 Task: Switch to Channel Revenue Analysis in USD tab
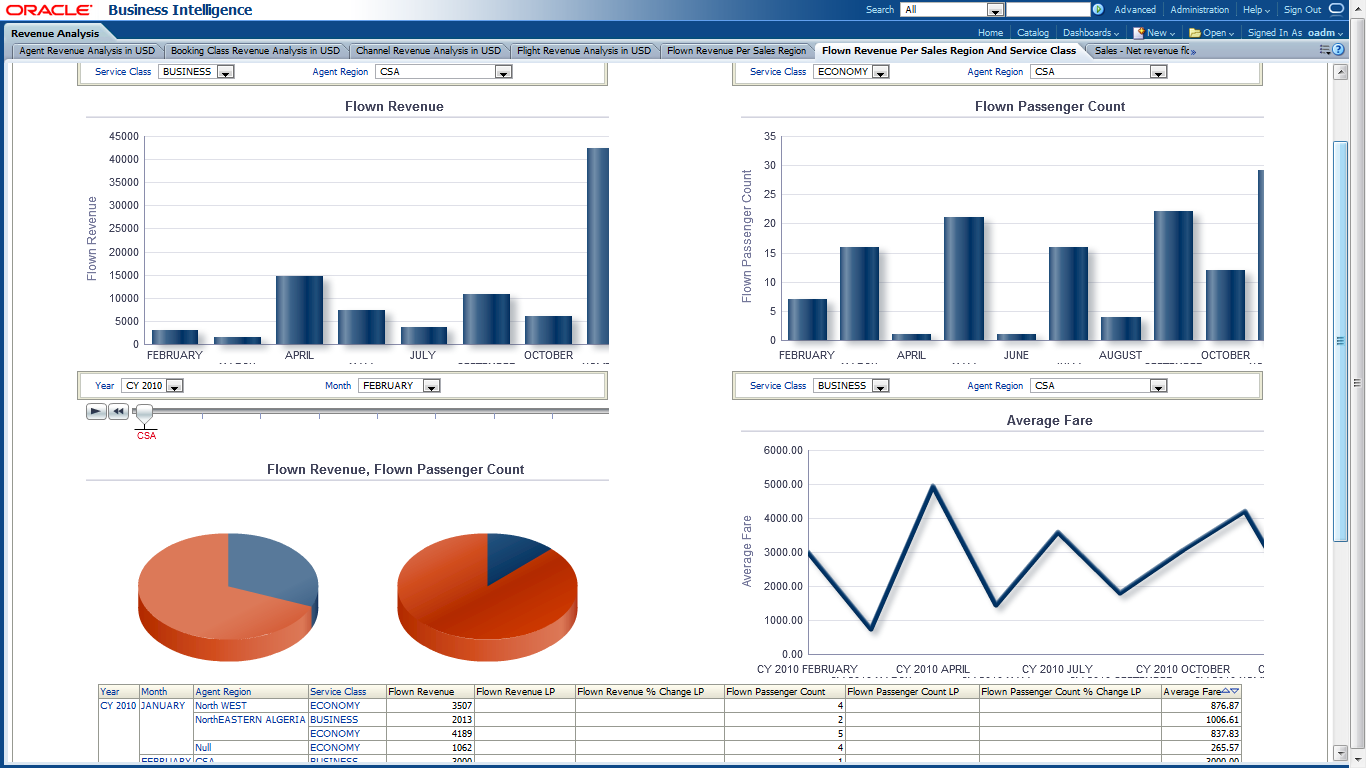[x=428, y=50]
